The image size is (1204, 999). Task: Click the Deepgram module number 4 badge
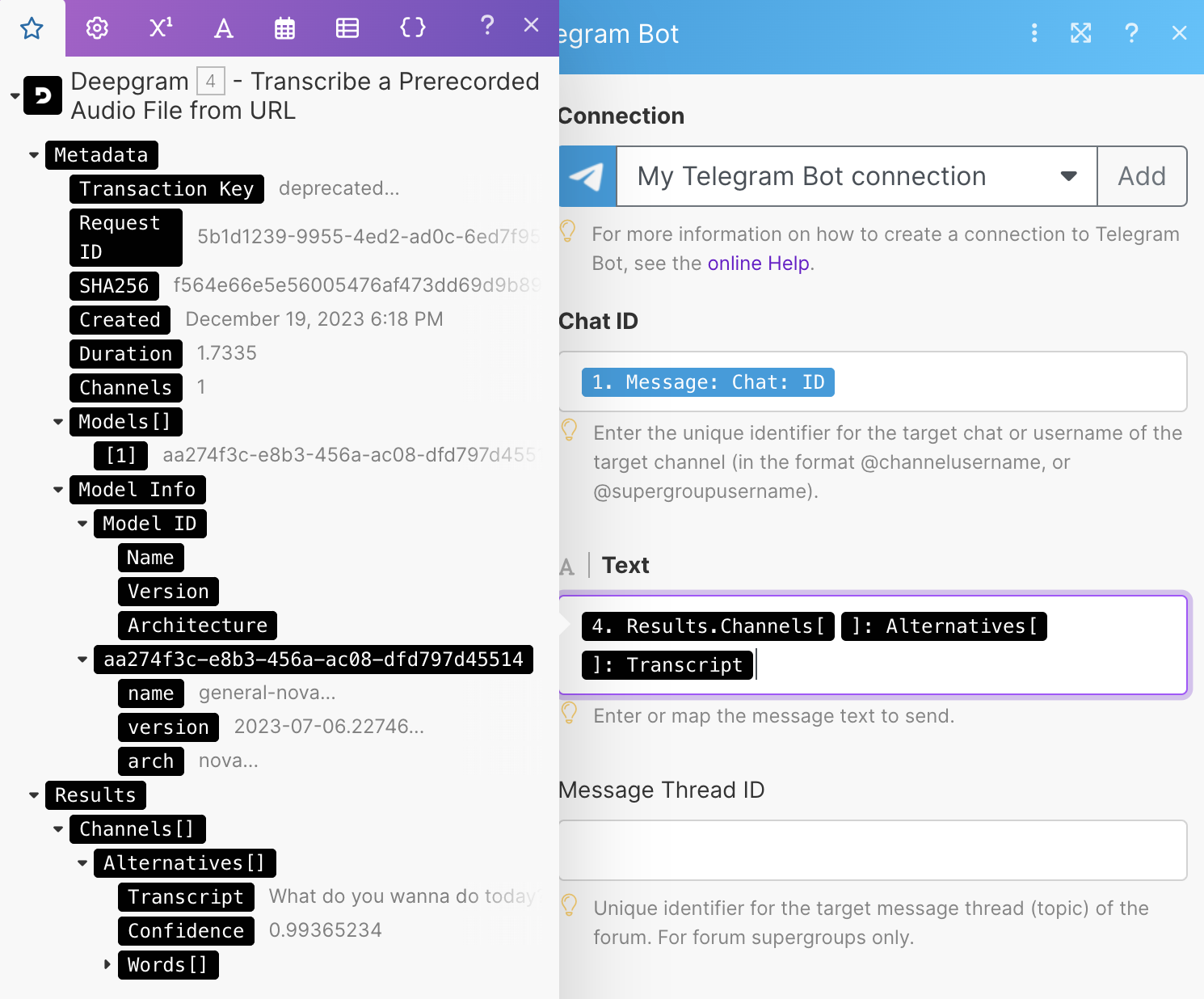point(211,81)
